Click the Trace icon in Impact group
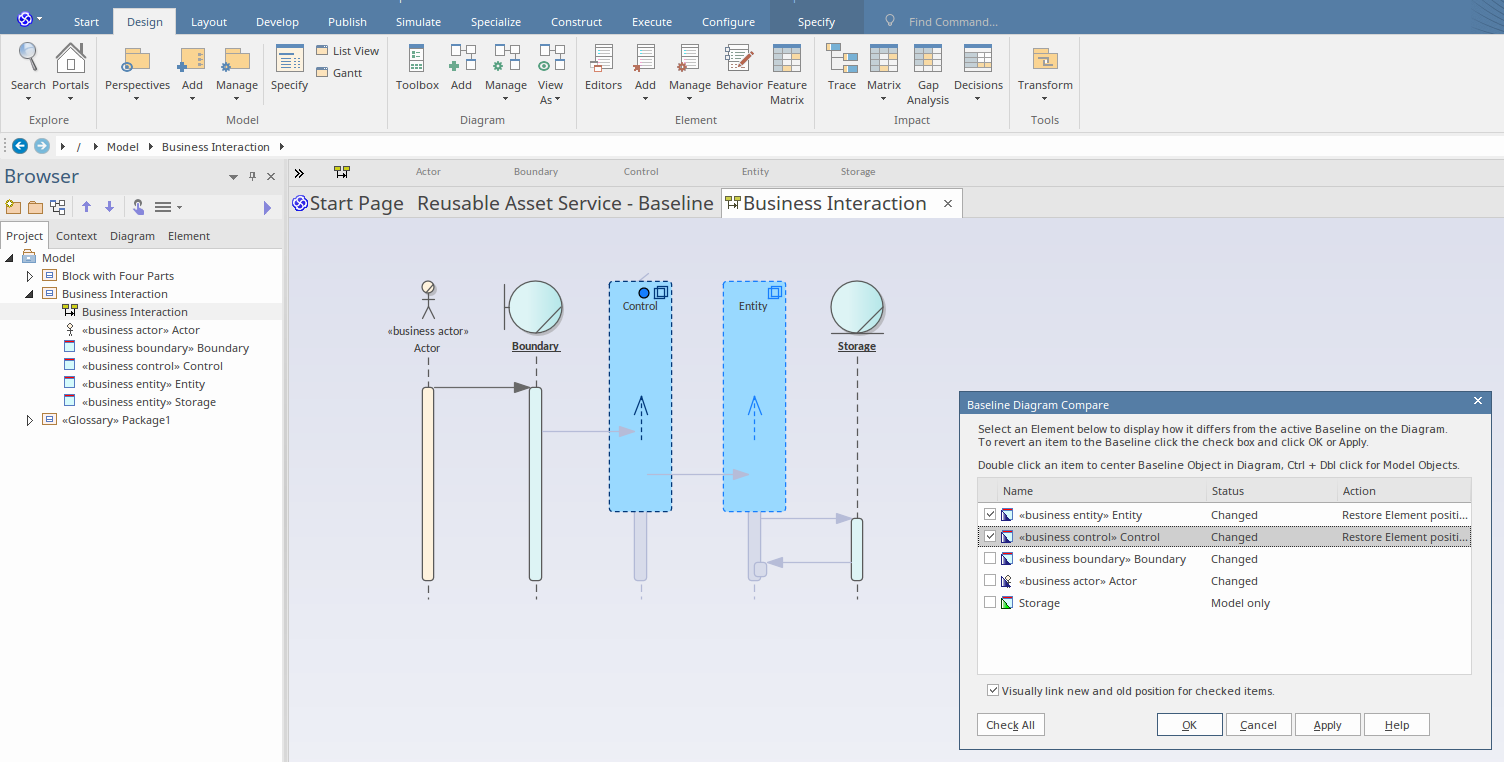Image resolution: width=1504 pixels, height=762 pixels. point(842,60)
